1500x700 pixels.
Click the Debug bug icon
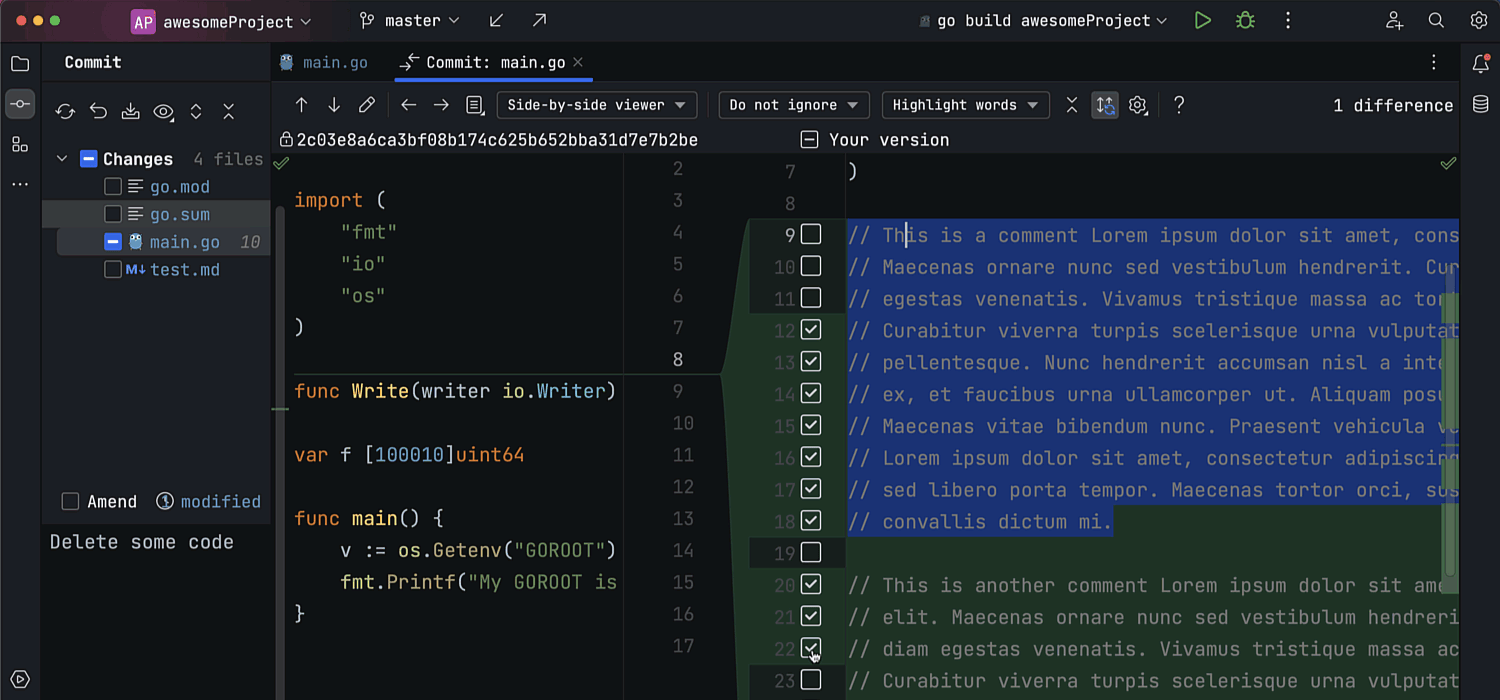pos(1245,21)
